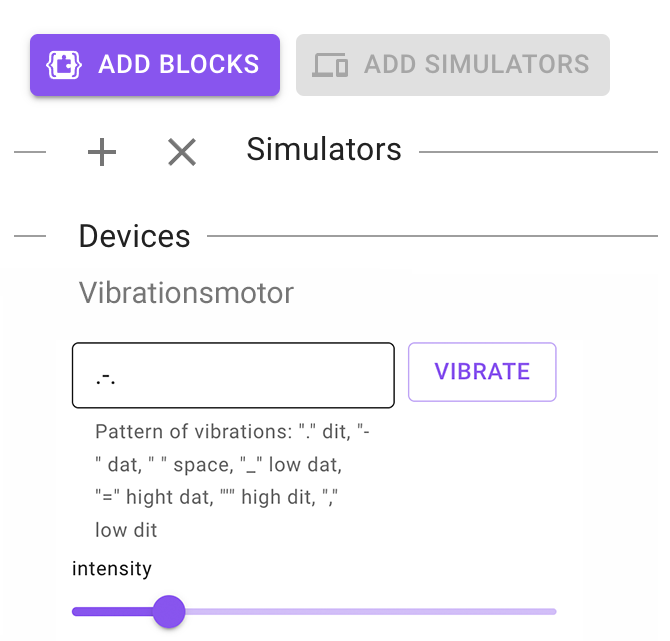
Task: Click the pattern of vibrations helper text
Action: pyautogui.click(x=234, y=481)
